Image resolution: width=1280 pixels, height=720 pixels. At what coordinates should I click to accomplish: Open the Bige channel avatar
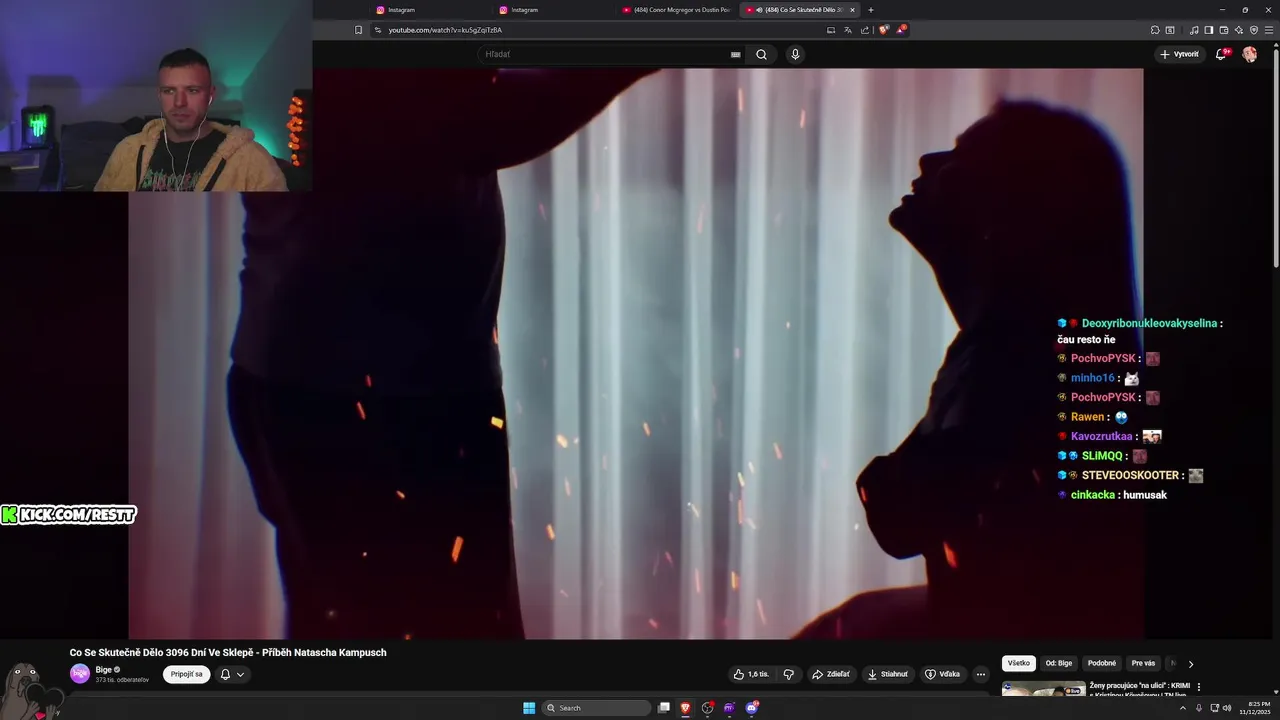coord(80,673)
